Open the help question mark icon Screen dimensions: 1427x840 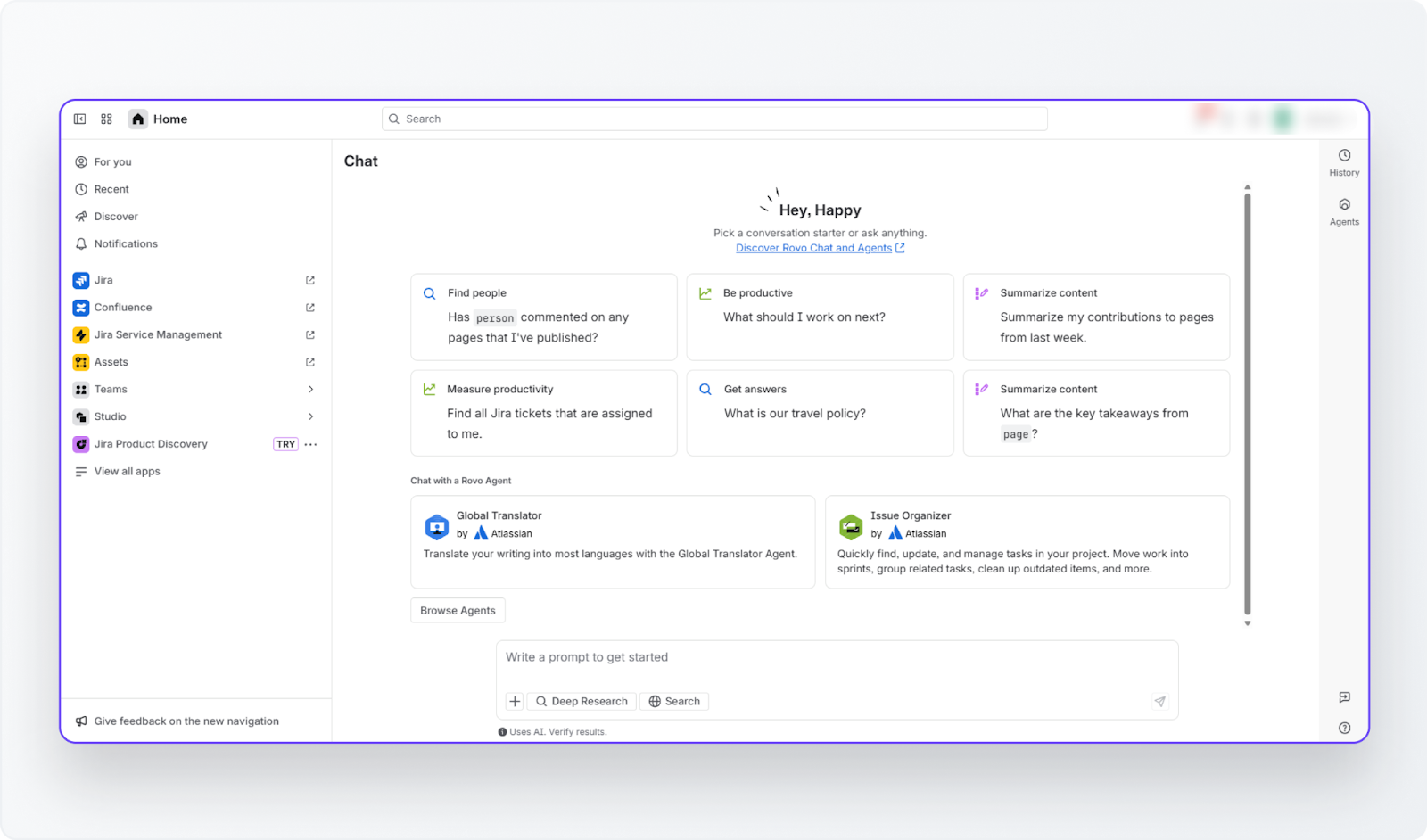point(1344,728)
